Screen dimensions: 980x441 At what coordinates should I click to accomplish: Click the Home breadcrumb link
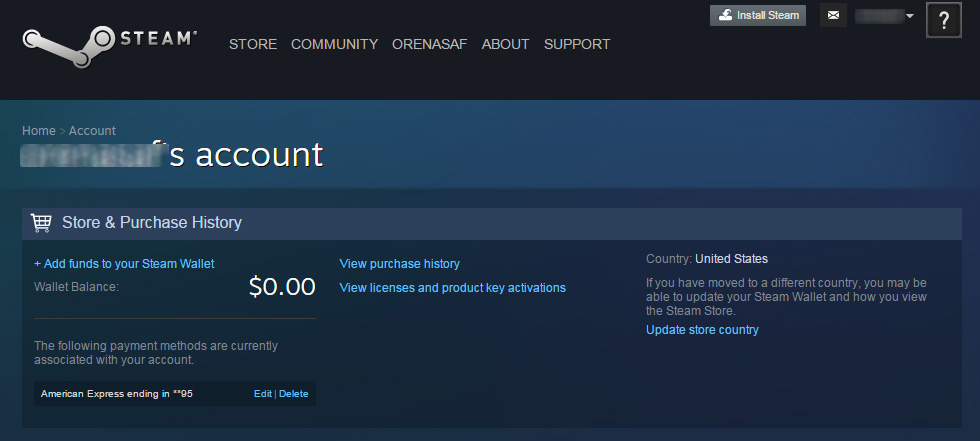click(39, 131)
